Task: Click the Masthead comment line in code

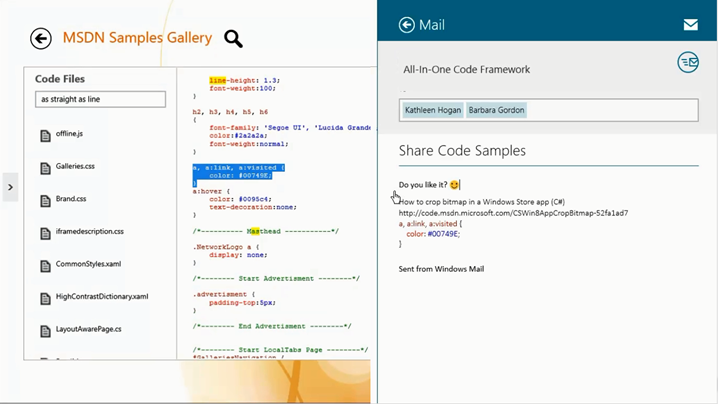Action: (266, 231)
